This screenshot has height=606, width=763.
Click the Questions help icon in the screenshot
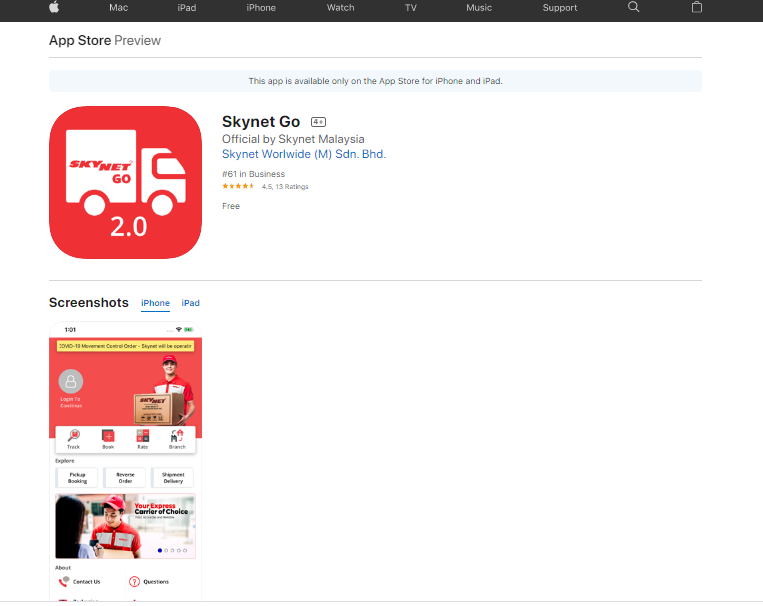point(135,581)
